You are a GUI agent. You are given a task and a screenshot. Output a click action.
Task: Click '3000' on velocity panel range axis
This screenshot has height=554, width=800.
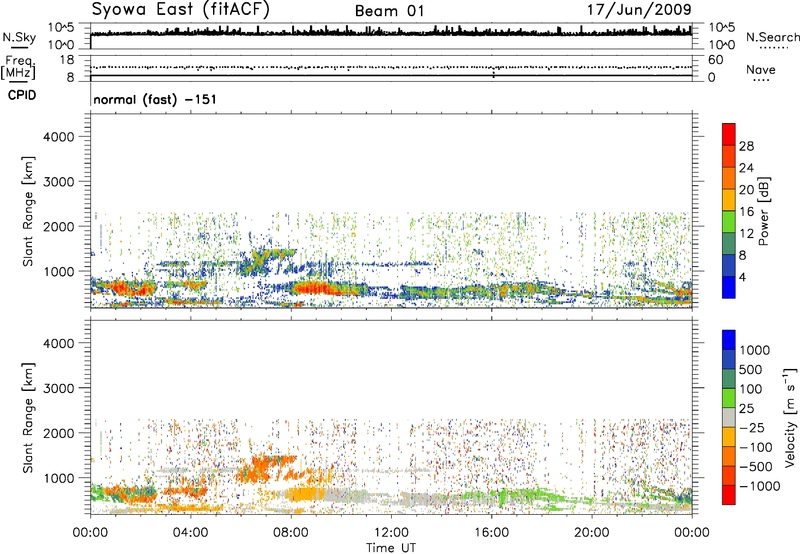pyautogui.click(x=58, y=389)
